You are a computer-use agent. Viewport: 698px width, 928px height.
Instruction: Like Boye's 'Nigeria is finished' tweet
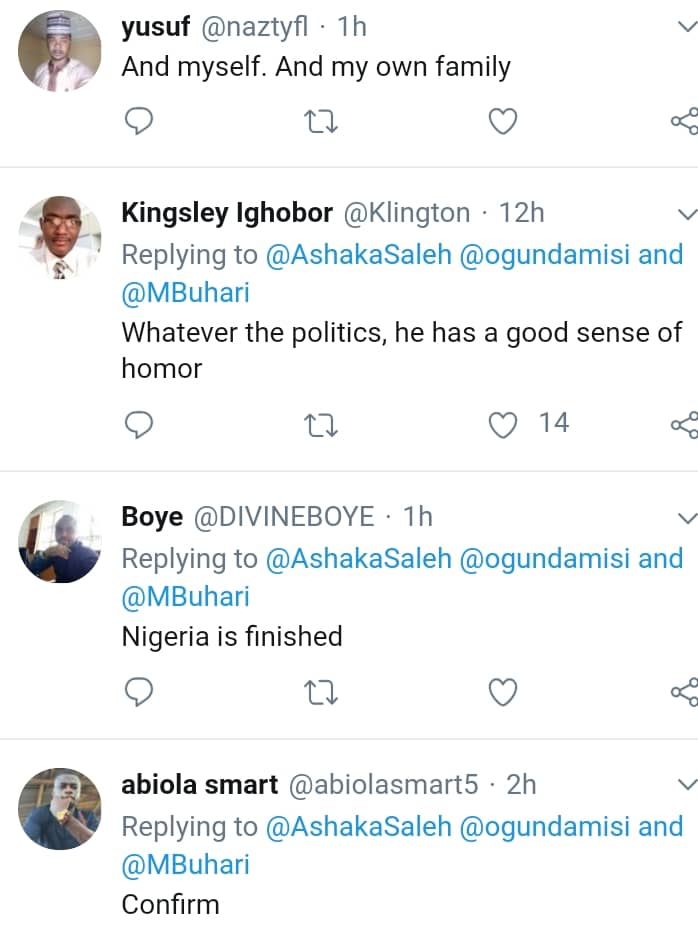502,691
